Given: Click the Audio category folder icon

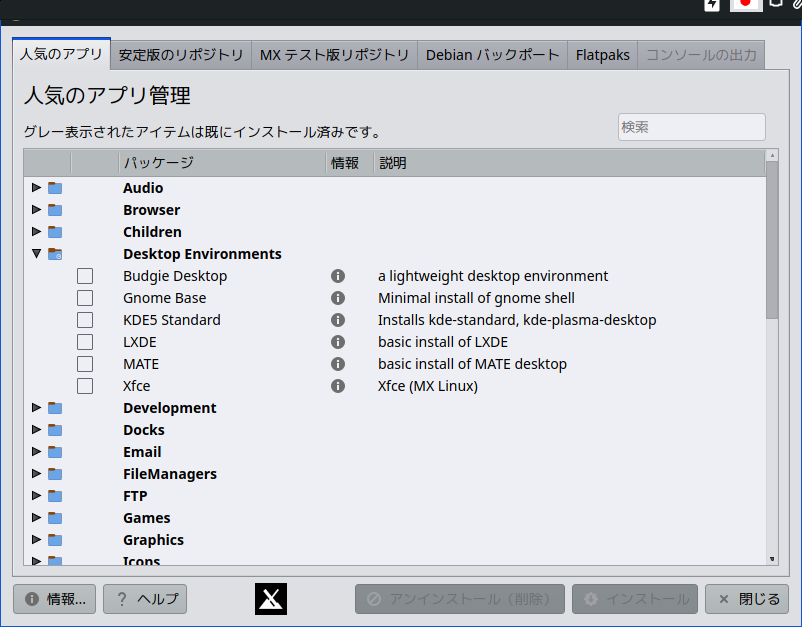Looking at the screenshot, I should coord(55,188).
